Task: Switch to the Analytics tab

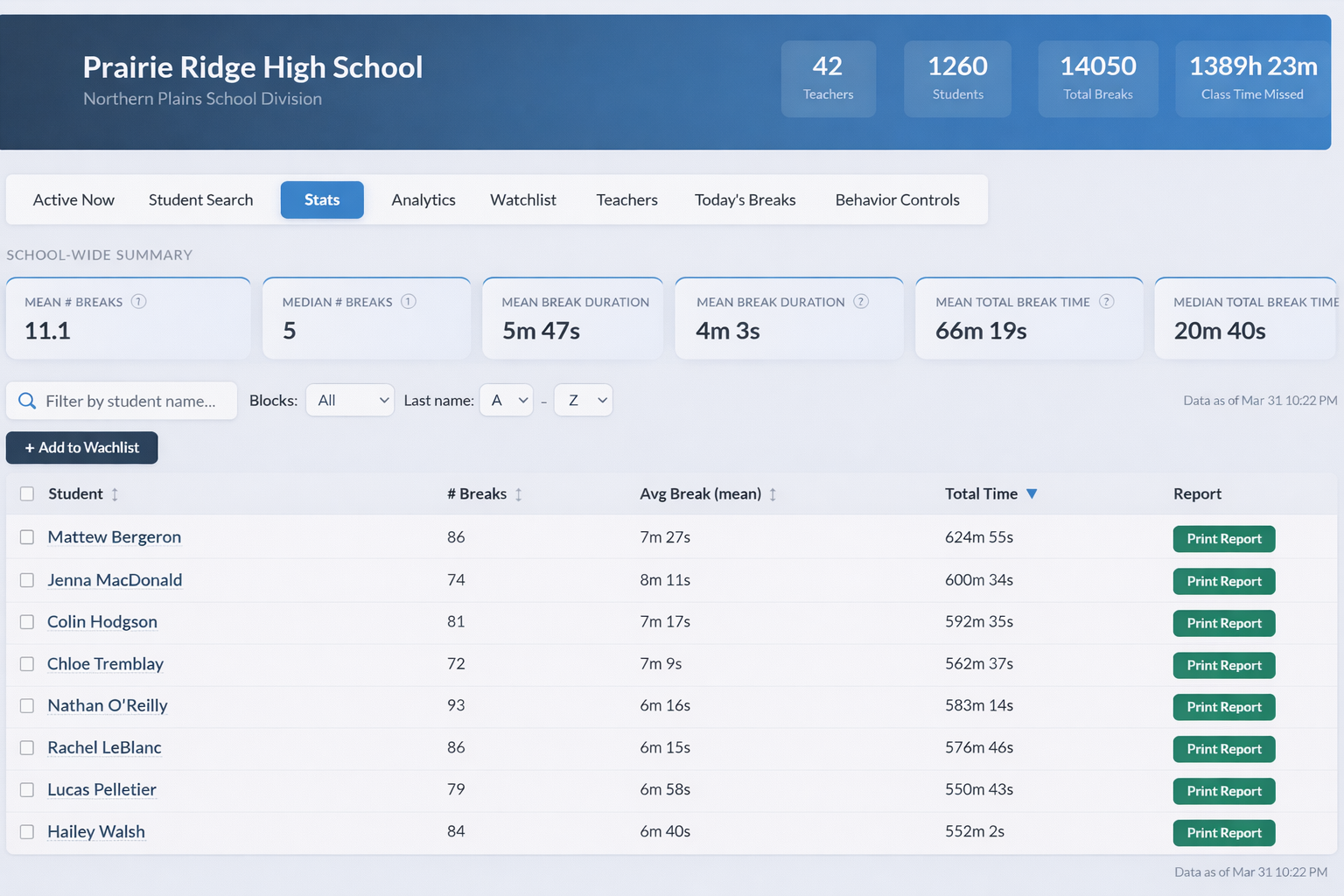Action: pyautogui.click(x=423, y=199)
